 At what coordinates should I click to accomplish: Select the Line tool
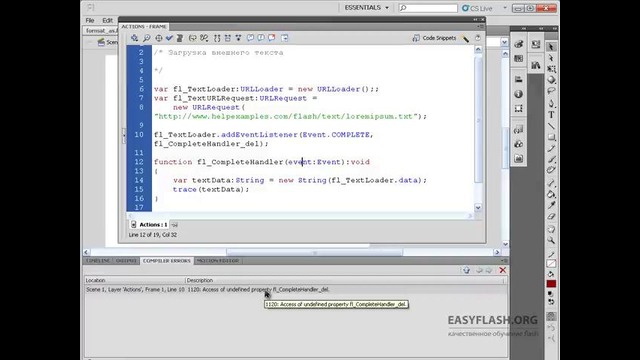pyautogui.click(x=551, y=126)
